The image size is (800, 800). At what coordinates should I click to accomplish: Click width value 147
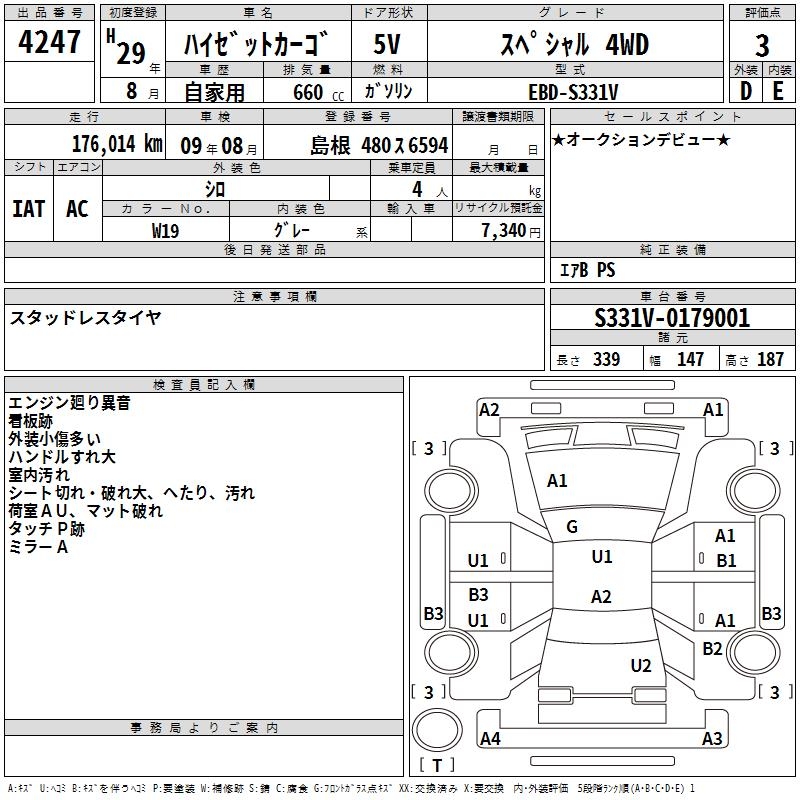point(690,359)
